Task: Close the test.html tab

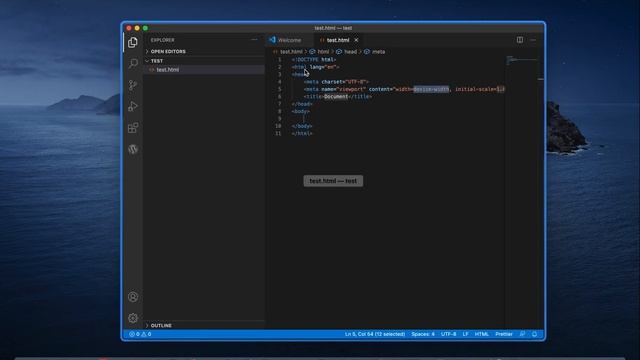Action: pos(356,40)
